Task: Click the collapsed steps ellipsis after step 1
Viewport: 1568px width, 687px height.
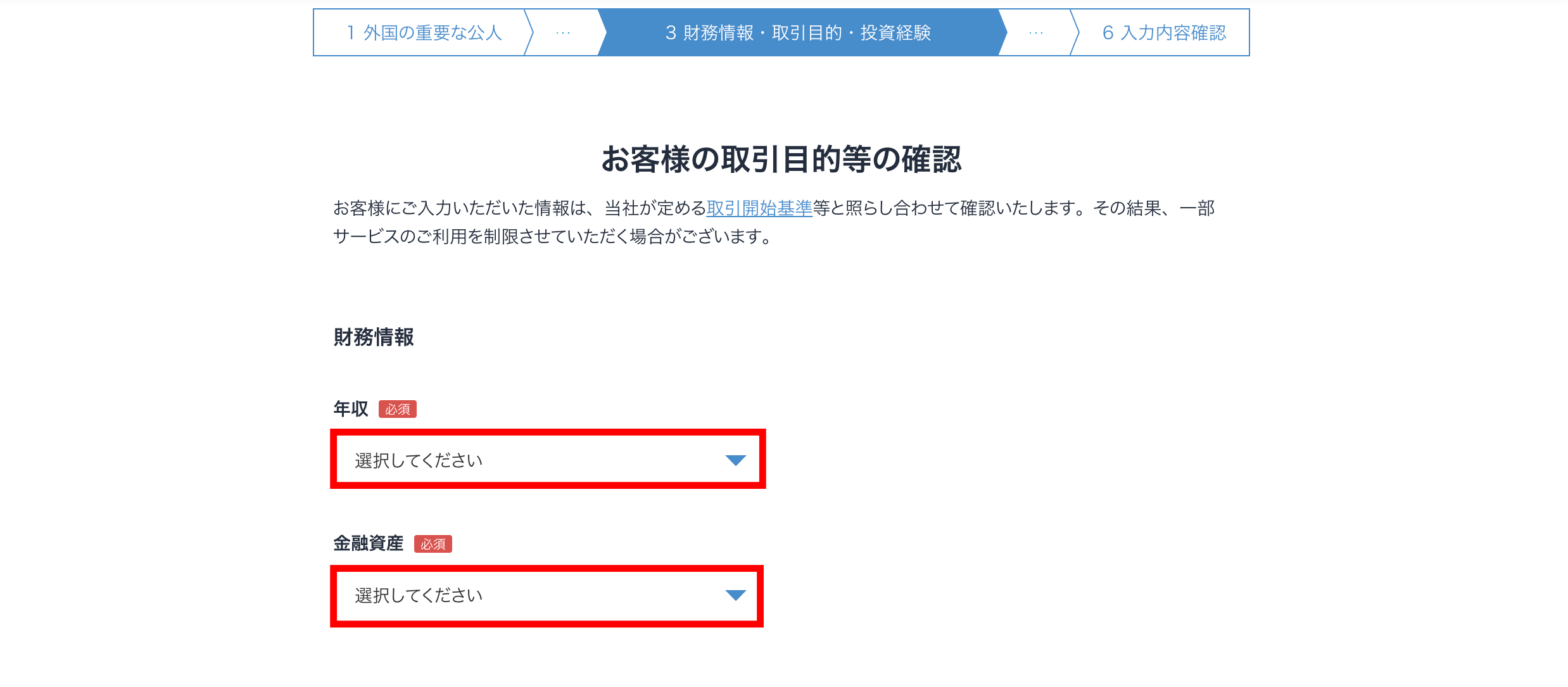Action: 562,32
